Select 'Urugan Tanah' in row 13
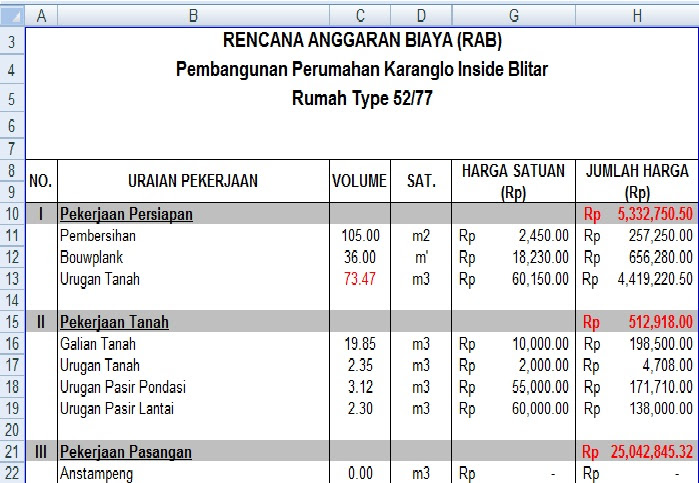Viewport: 699px width, 483px height. 193,279
